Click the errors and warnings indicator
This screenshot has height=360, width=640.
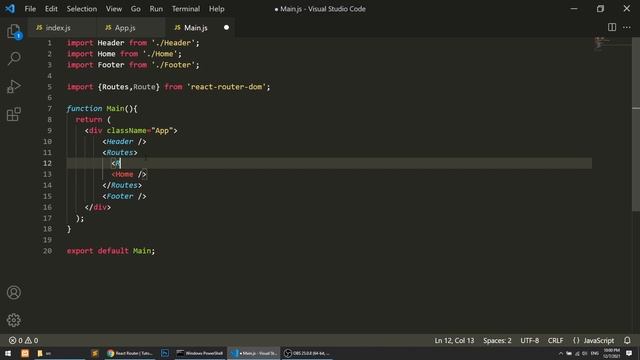[x=23, y=340]
